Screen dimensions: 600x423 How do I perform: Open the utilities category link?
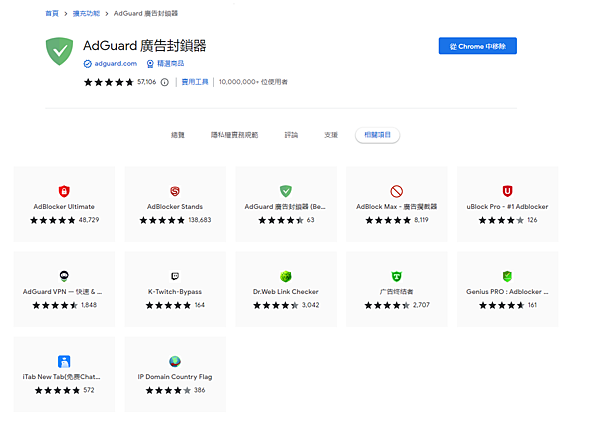click(x=195, y=82)
